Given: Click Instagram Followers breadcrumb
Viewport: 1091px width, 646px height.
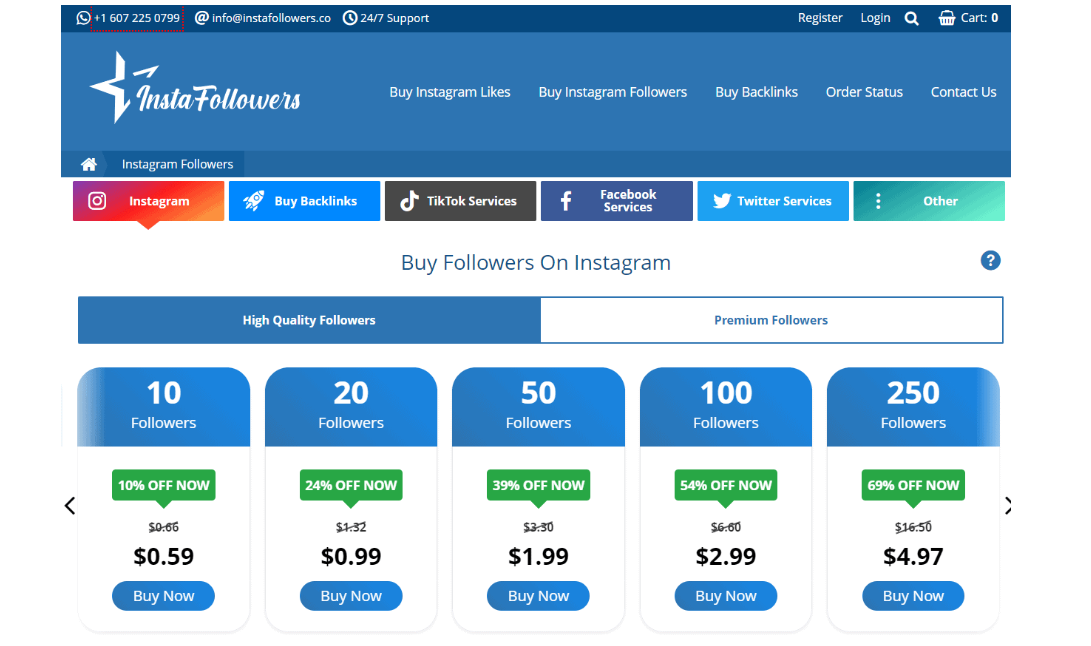Looking at the screenshot, I should click(177, 164).
